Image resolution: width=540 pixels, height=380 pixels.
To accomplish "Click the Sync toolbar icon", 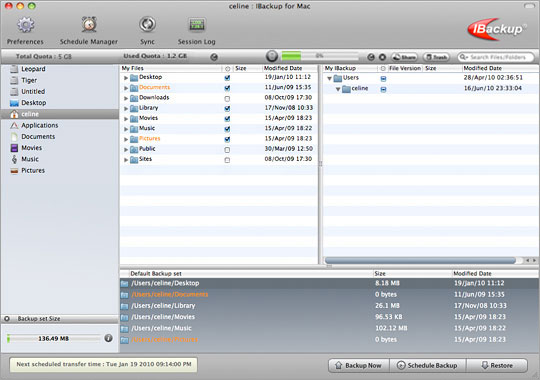I will coord(147,24).
